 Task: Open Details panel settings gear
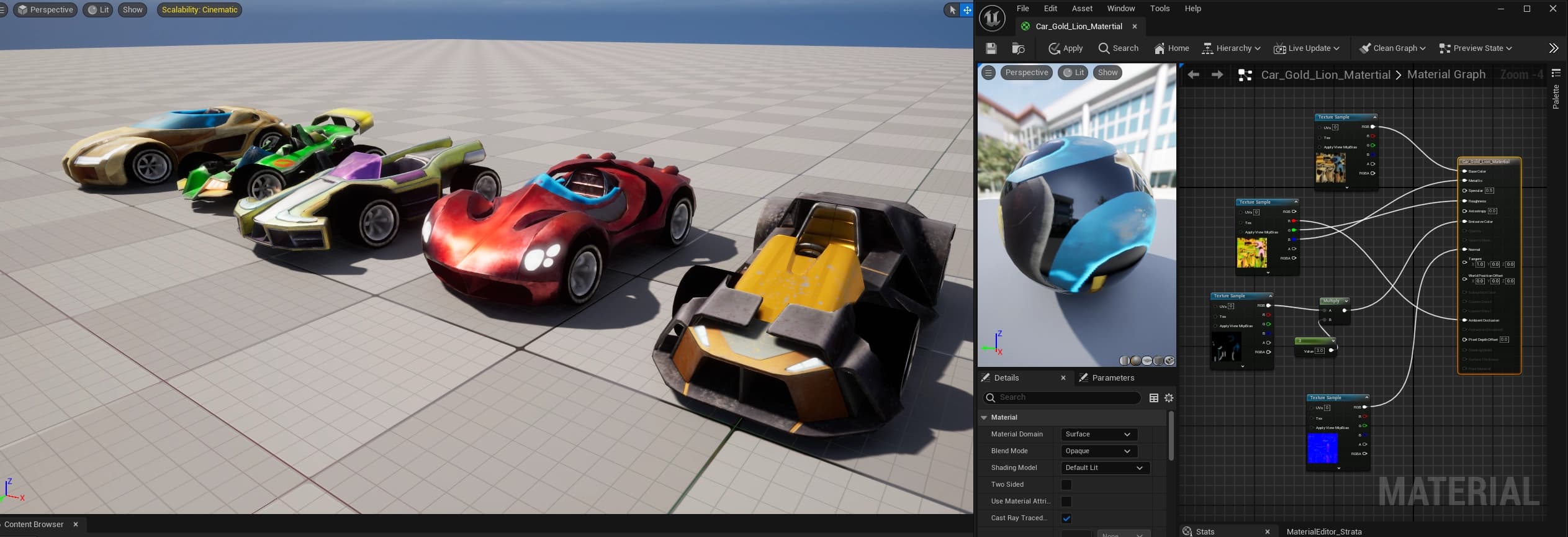(x=1169, y=398)
